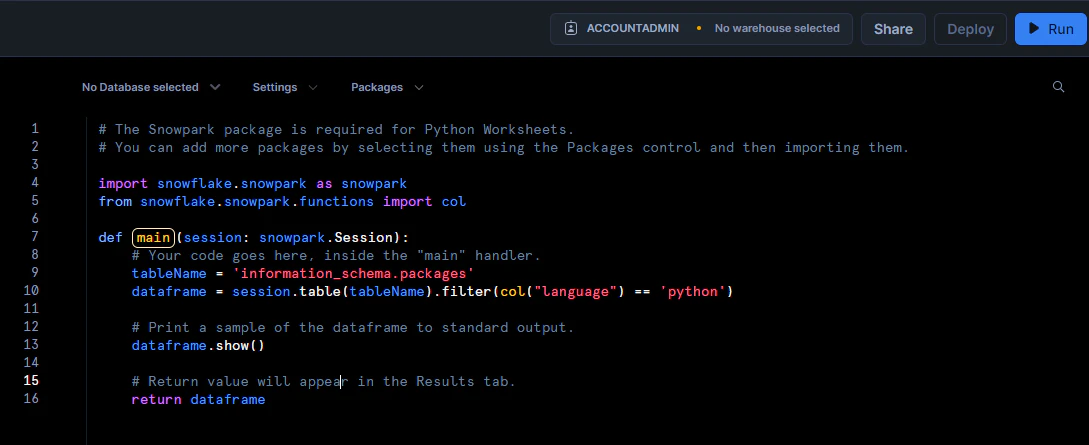Click line number 7 in the gutter

(35, 237)
